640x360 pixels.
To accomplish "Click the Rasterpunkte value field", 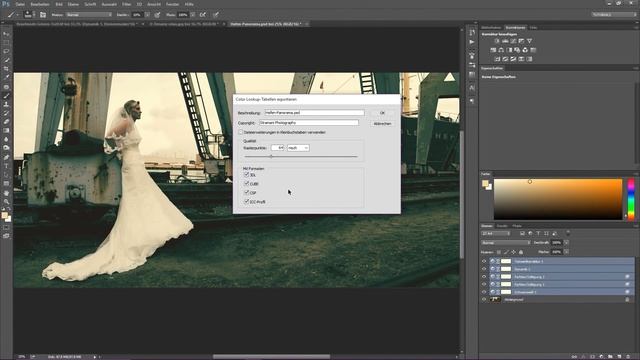I will tap(278, 148).
